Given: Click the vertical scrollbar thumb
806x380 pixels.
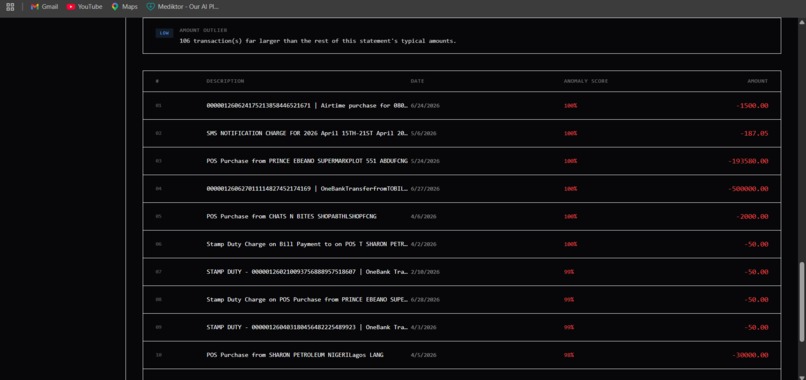Looking at the screenshot, I should pyautogui.click(x=802, y=302).
